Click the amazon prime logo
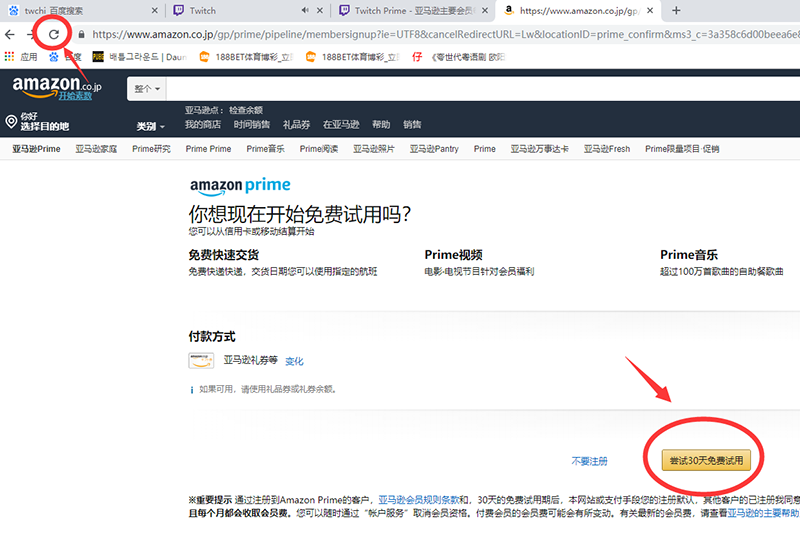800x553 pixels. coord(240,186)
